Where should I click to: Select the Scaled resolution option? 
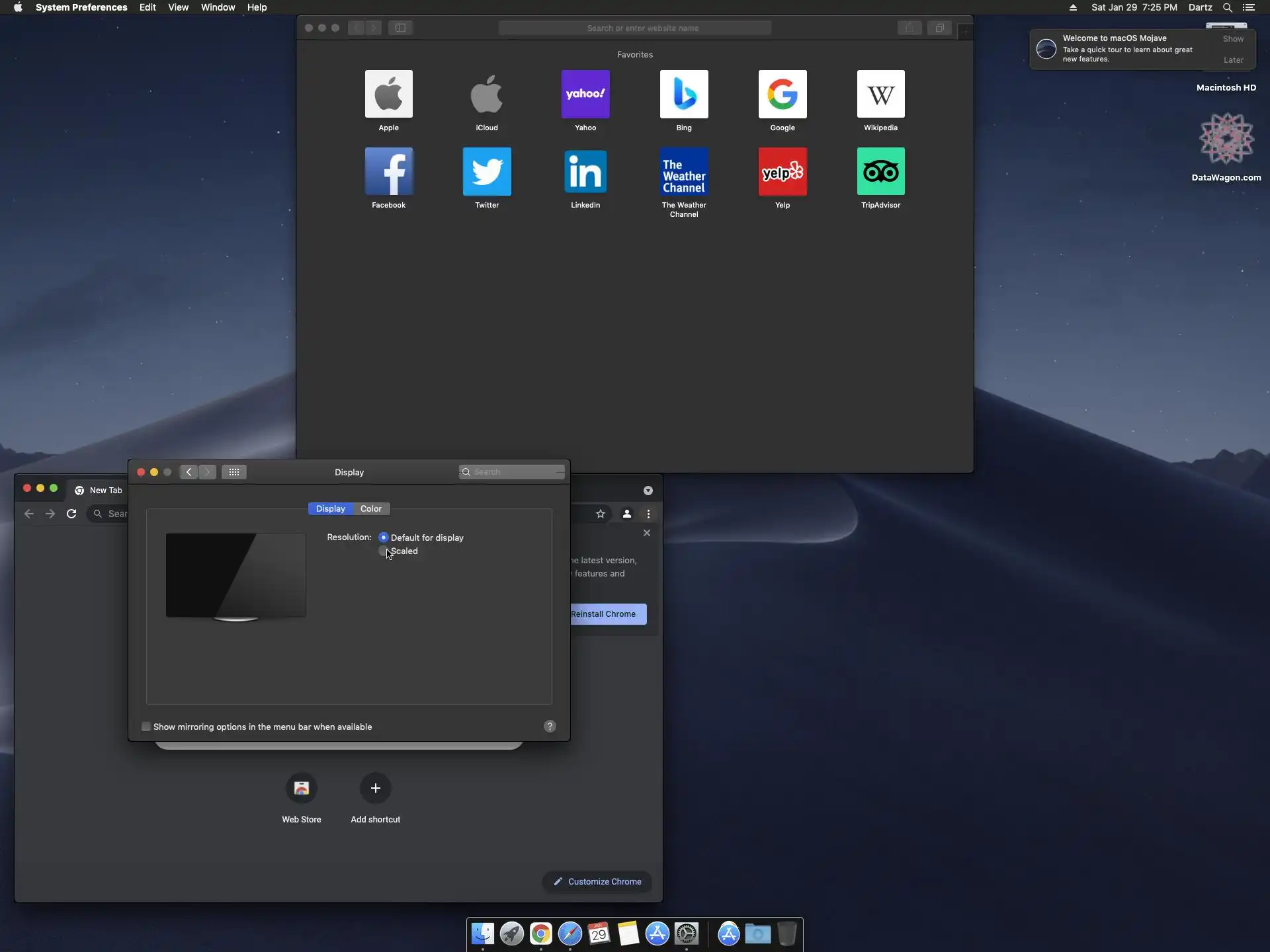point(383,551)
